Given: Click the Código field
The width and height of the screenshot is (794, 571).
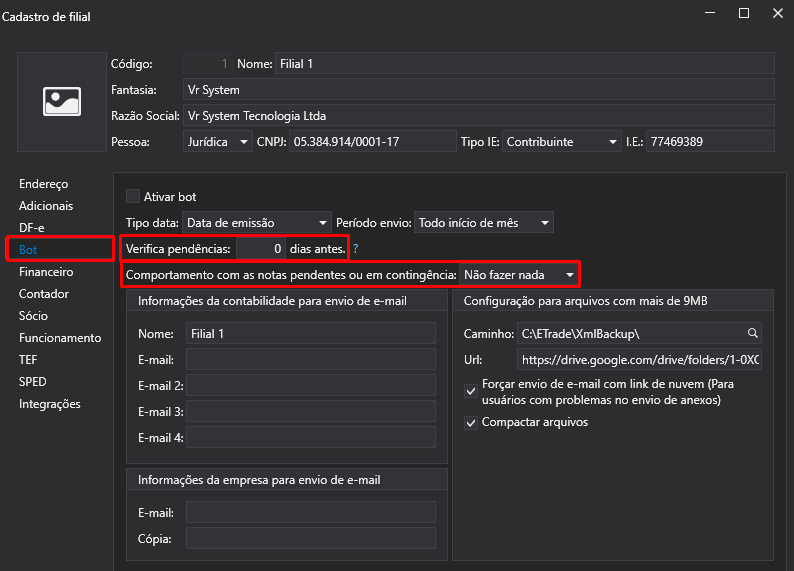Looking at the screenshot, I should pyautogui.click(x=208, y=64).
